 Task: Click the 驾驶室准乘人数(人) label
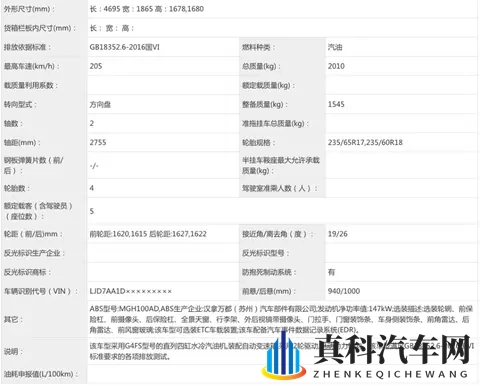click(279, 188)
